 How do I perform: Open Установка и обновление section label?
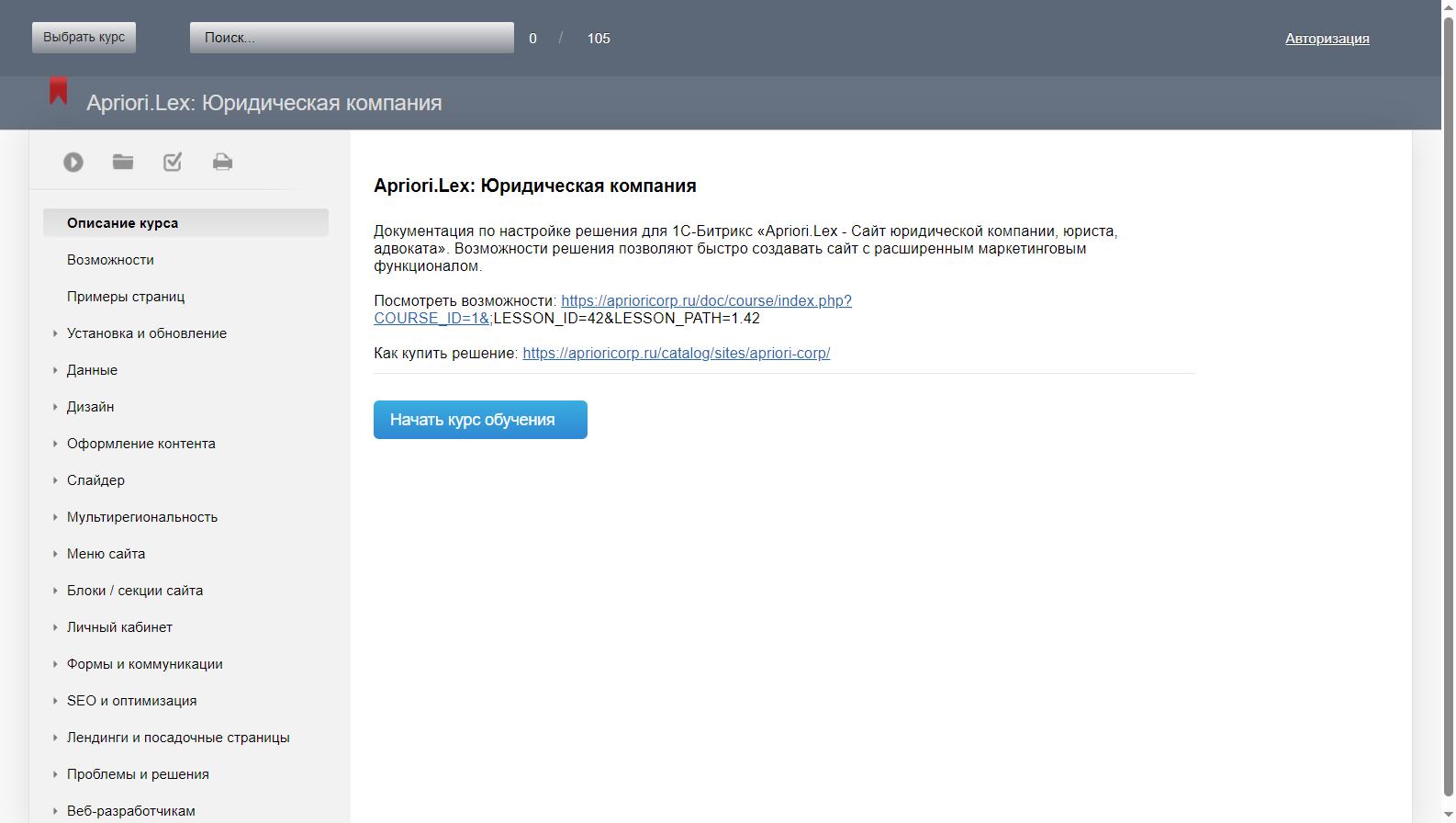[147, 333]
